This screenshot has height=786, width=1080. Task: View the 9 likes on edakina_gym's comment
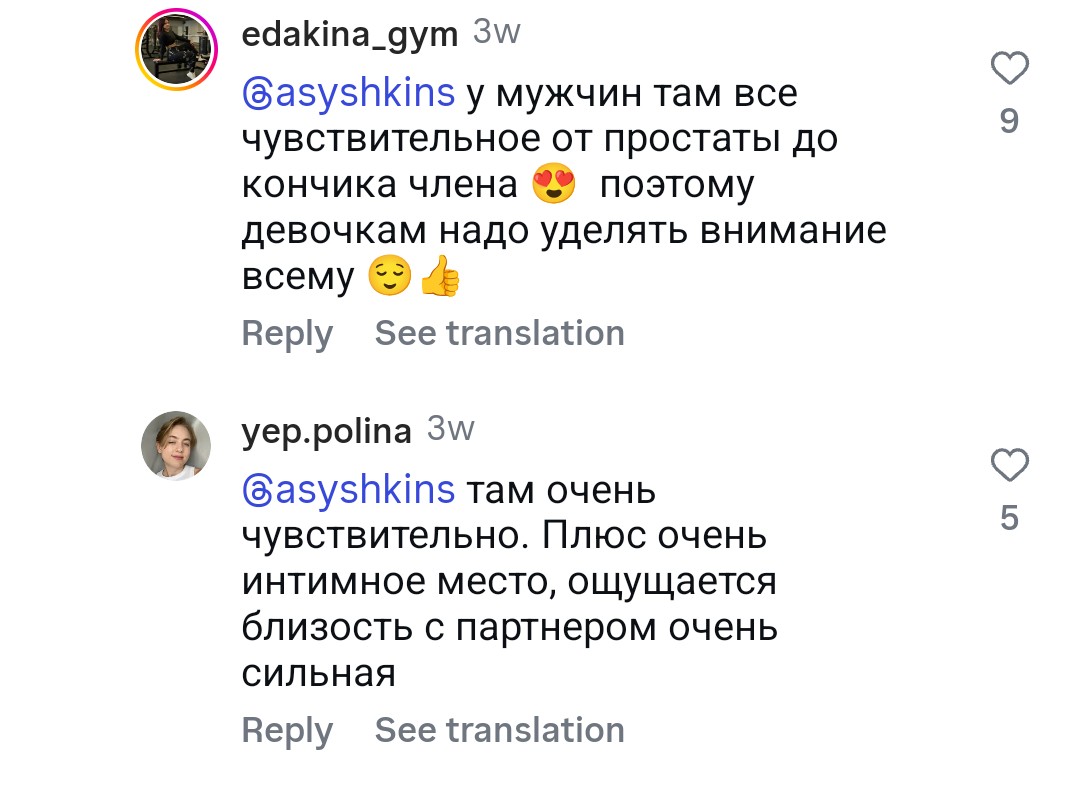point(1009,121)
